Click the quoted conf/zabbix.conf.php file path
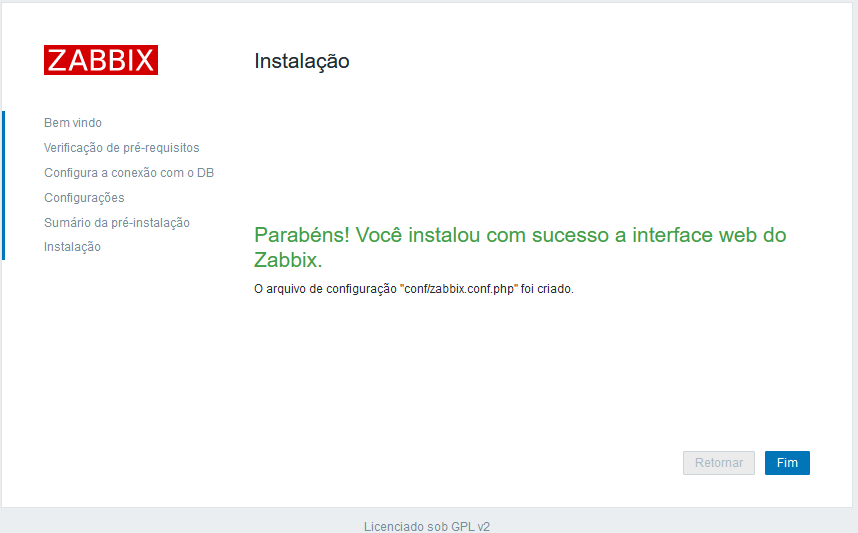Screen dimensions: 858x533 [459, 289]
